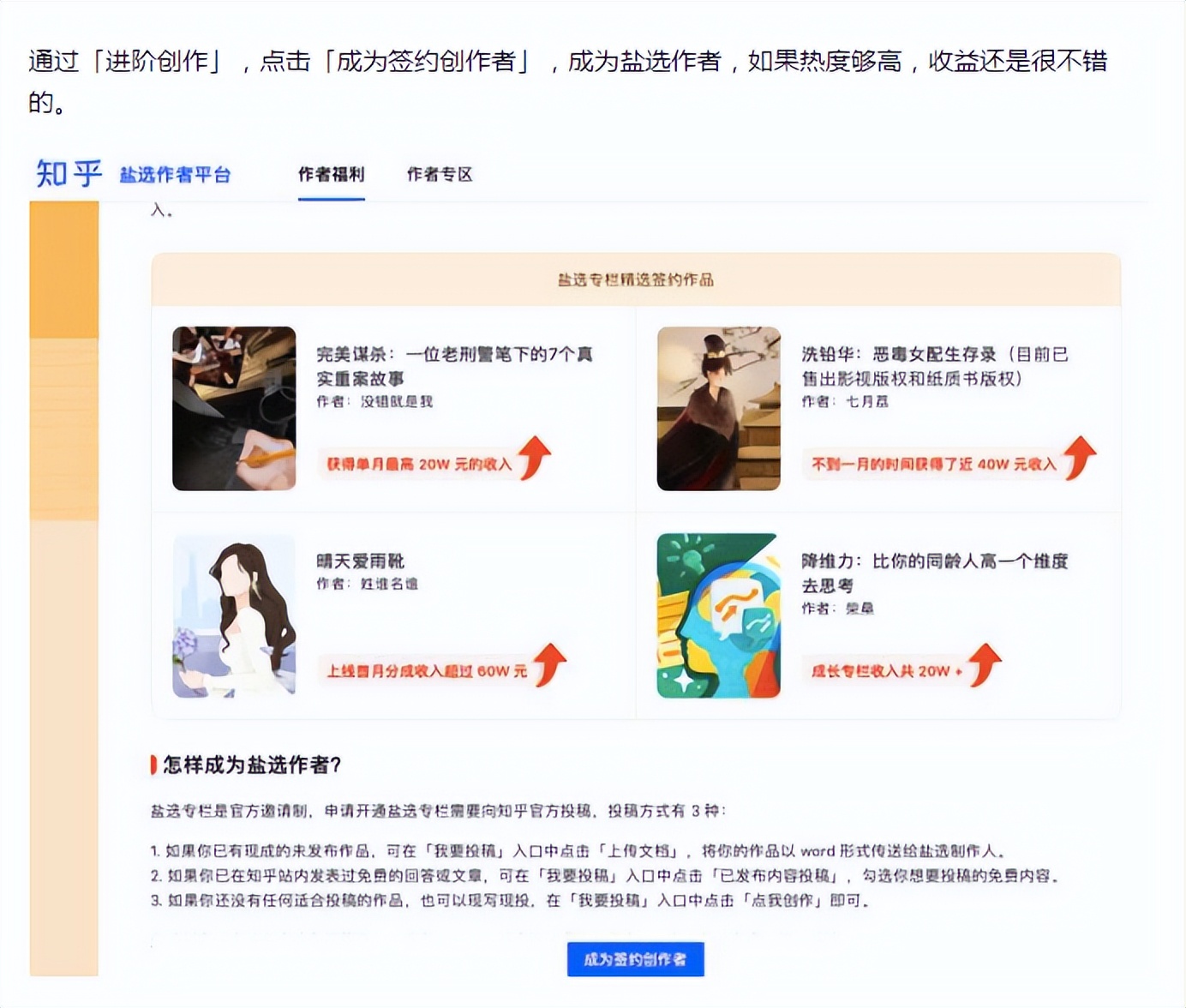This screenshot has width=1186, height=1008.
Task: Select the 晴天爱雨靴 title
Action: [361, 561]
